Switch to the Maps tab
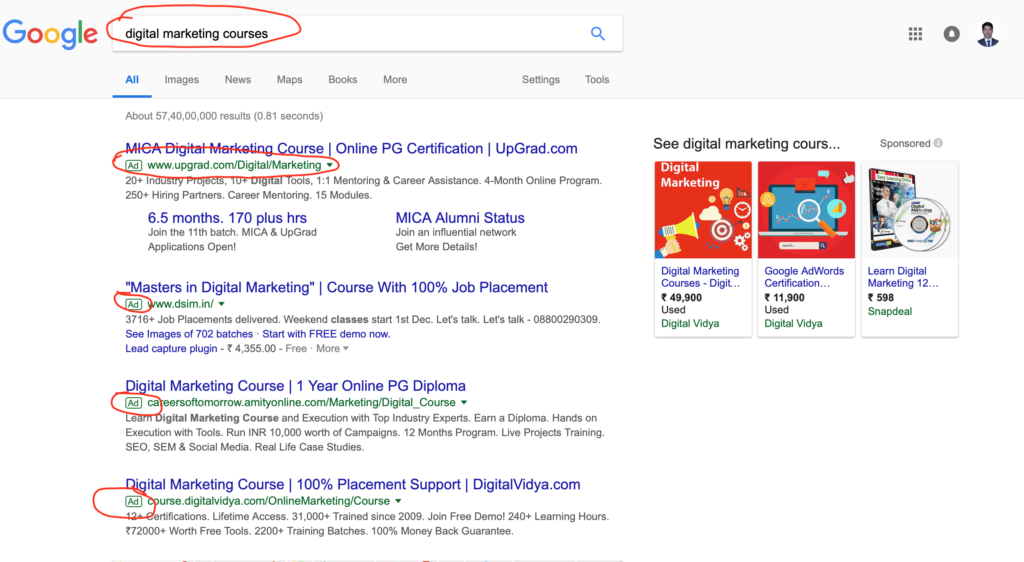1024x562 pixels. [x=289, y=80]
